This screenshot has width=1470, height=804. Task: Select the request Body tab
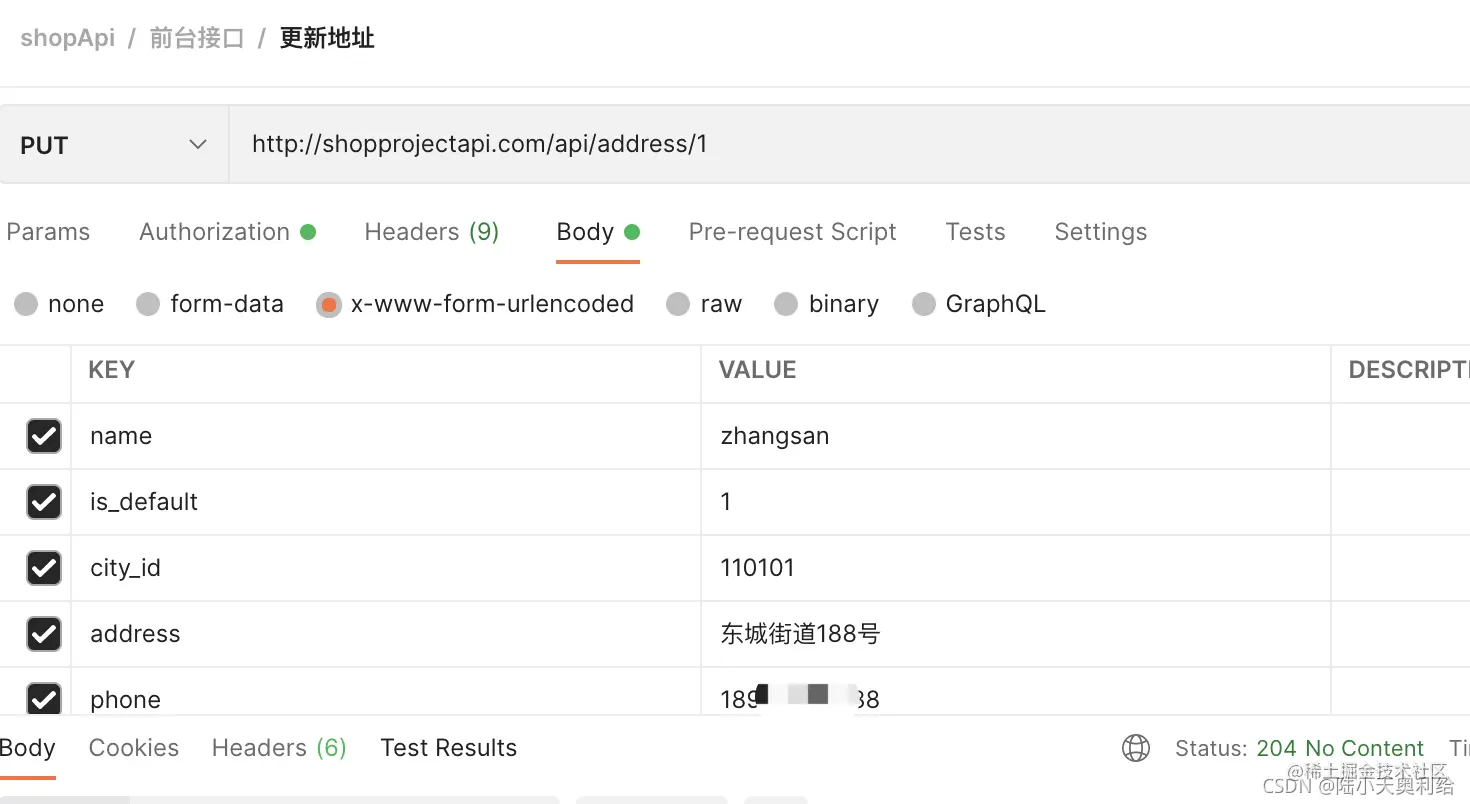pyautogui.click(x=597, y=232)
